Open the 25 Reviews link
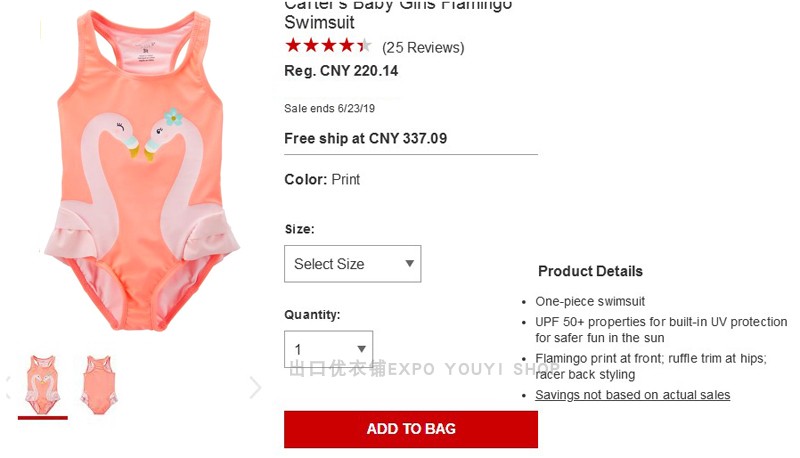Image resolution: width=800 pixels, height=458 pixels. (x=423, y=47)
